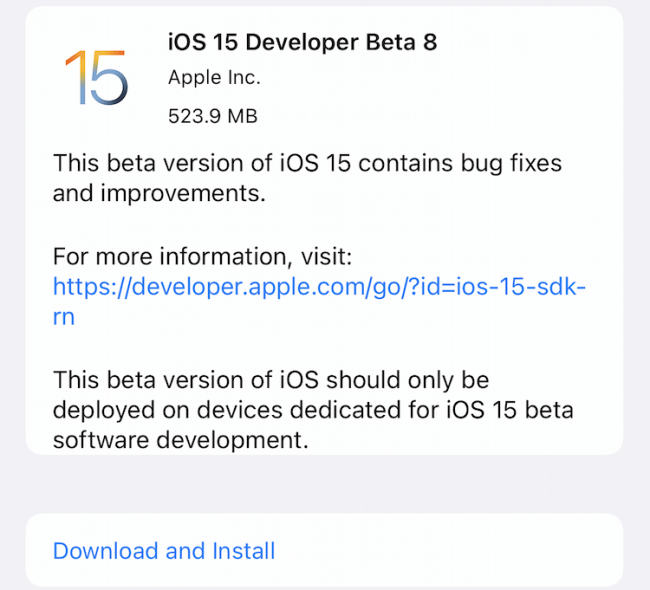650x590 pixels.
Task: Click the Apple Inc. publisher label
Action: (216, 78)
